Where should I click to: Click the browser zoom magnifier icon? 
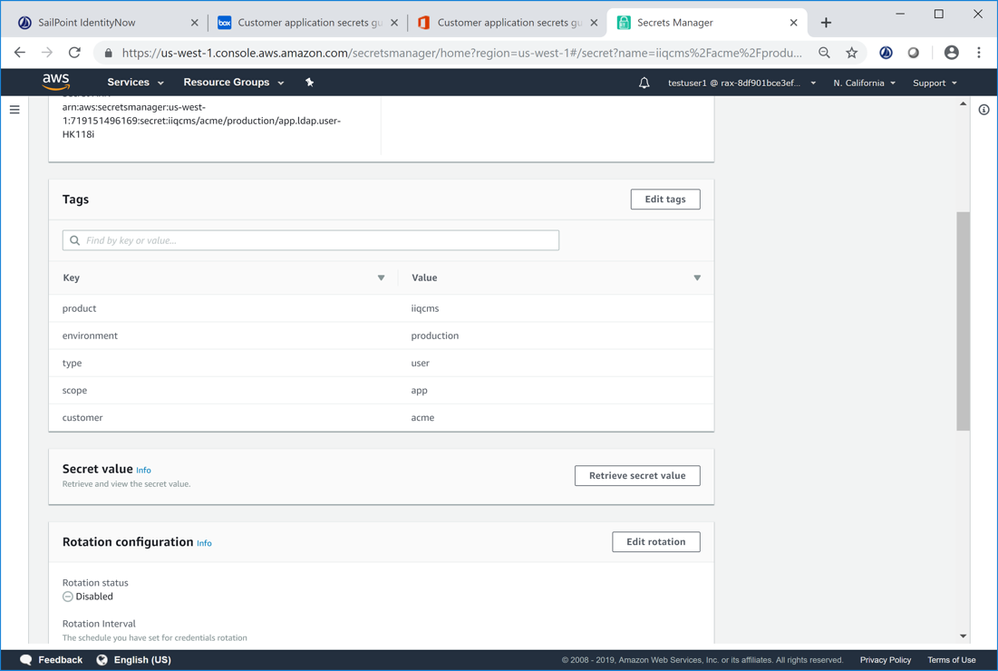click(x=824, y=53)
